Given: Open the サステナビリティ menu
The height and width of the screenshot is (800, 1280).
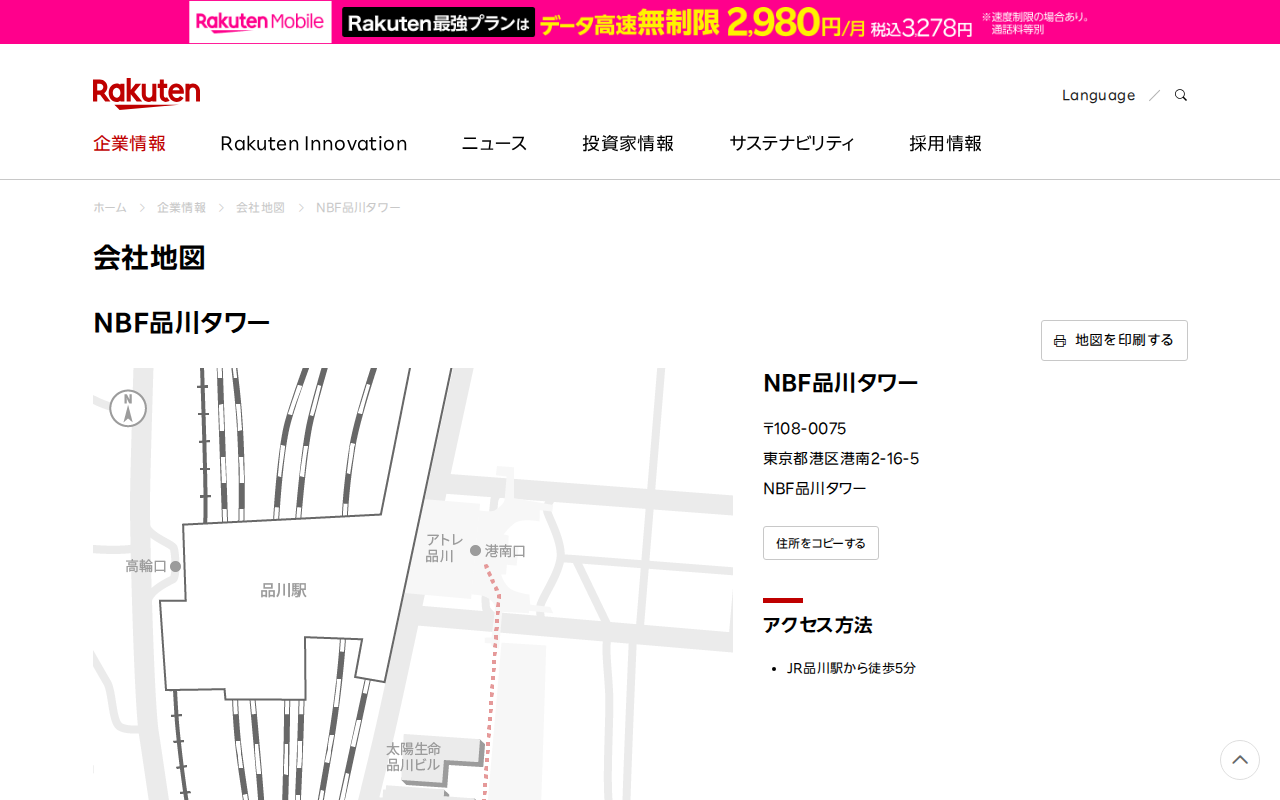Looking at the screenshot, I should pos(792,143).
